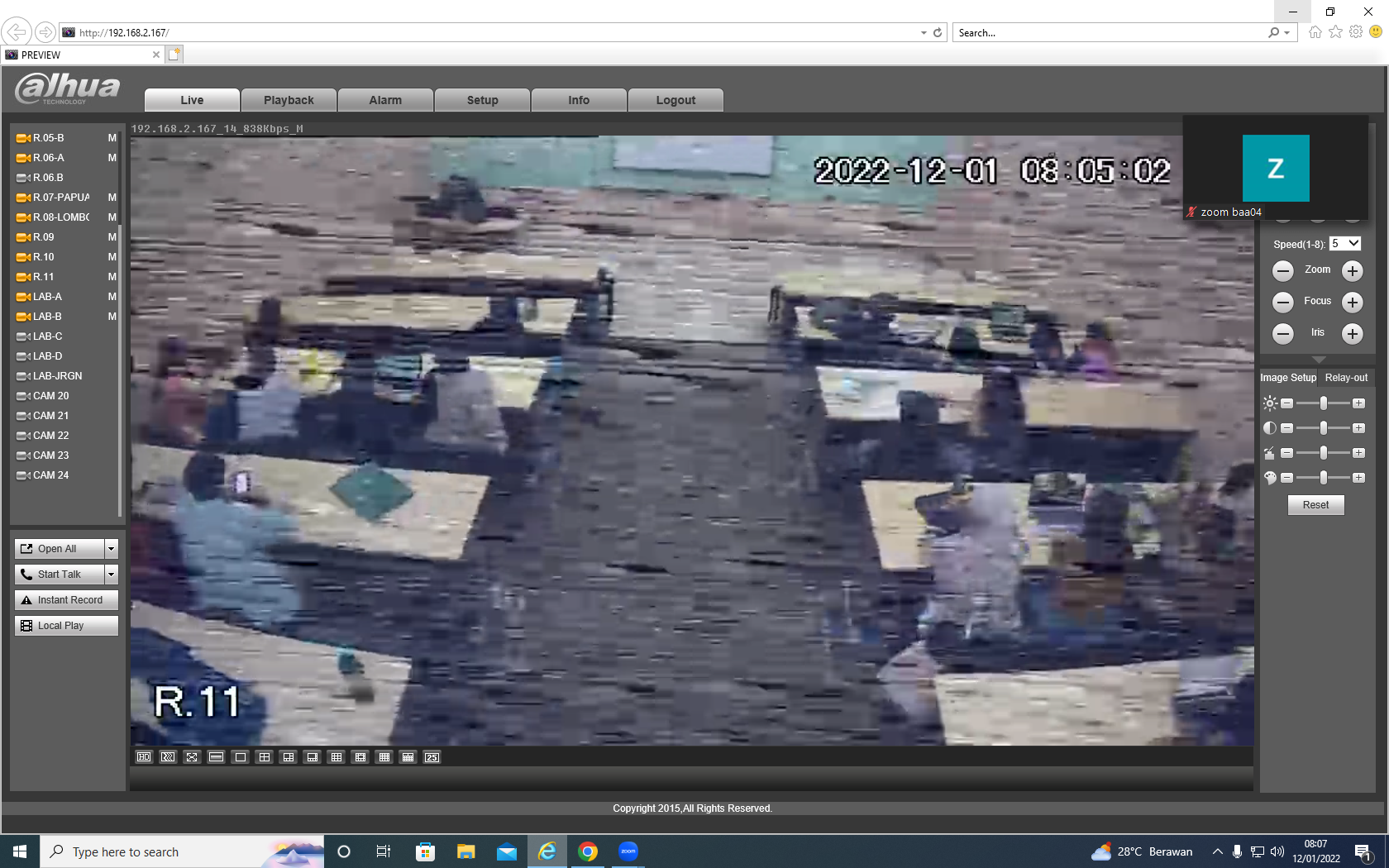Select the original aspect ratio icon

(x=216, y=757)
